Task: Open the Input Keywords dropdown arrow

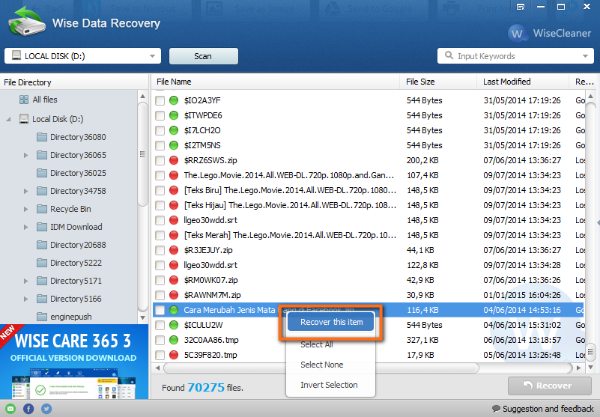Action: coord(585,56)
